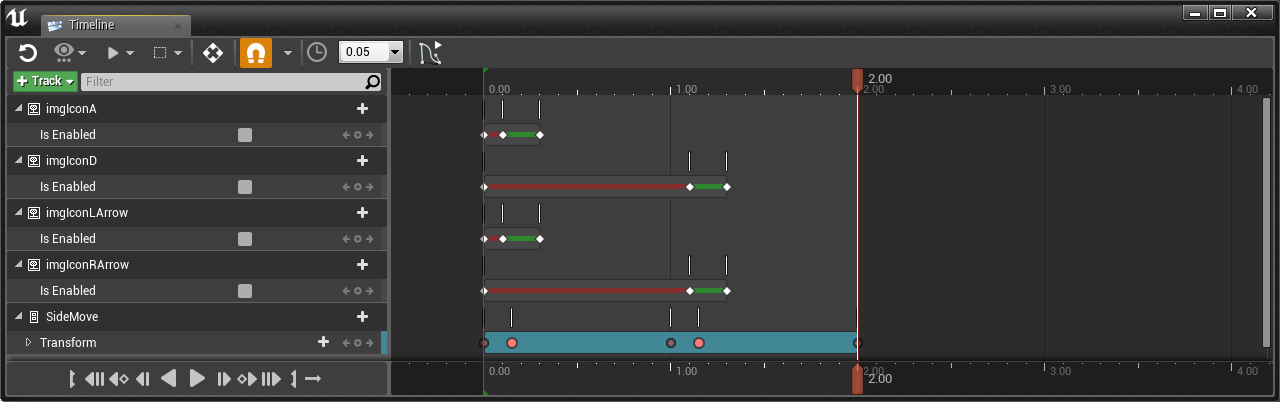Step back one frame
Viewport: 1280px width, 402px height.
pyautogui.click(x=142, y=379)
